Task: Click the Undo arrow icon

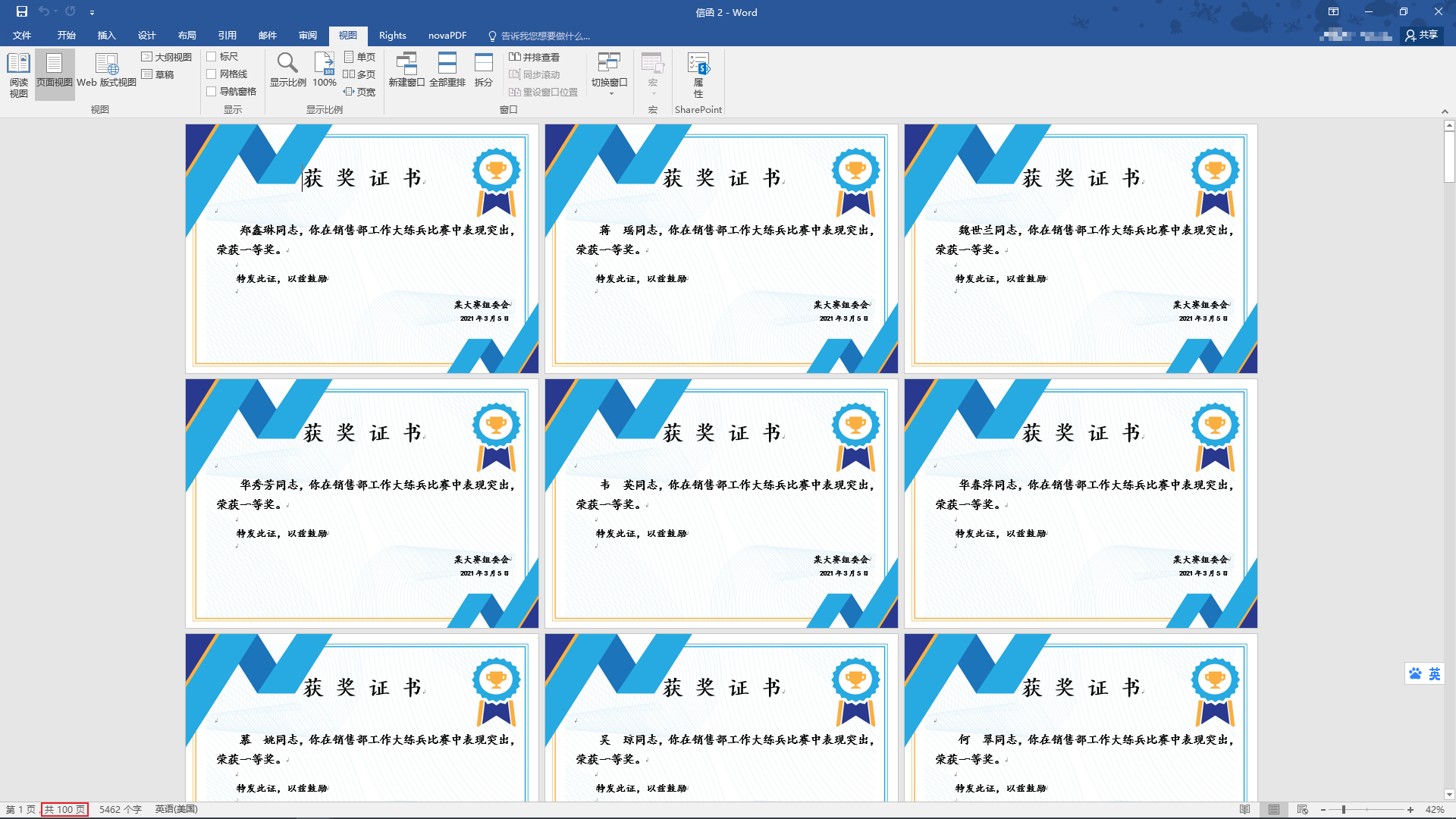Action: click(44, 11)
